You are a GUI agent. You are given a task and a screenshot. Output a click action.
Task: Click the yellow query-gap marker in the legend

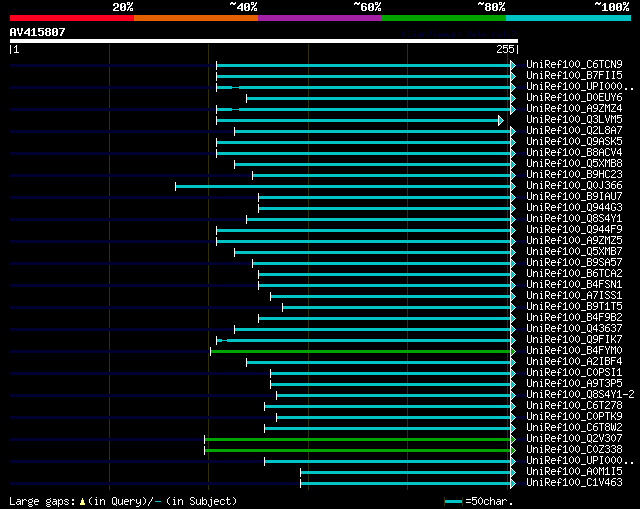tap(82, 502)
